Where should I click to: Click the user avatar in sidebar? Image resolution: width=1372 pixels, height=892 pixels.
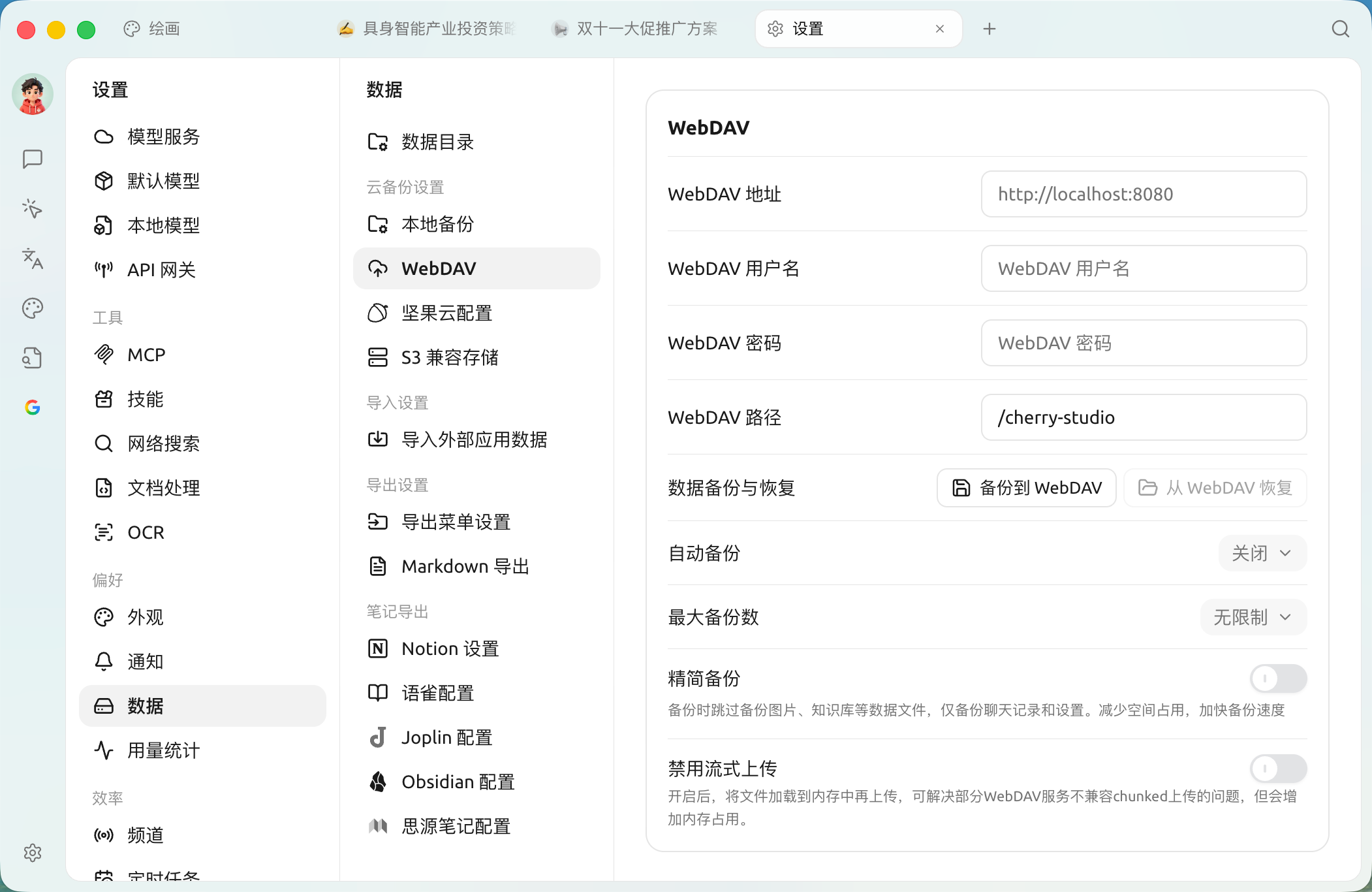pyautogui.click(x=33, y=95)
